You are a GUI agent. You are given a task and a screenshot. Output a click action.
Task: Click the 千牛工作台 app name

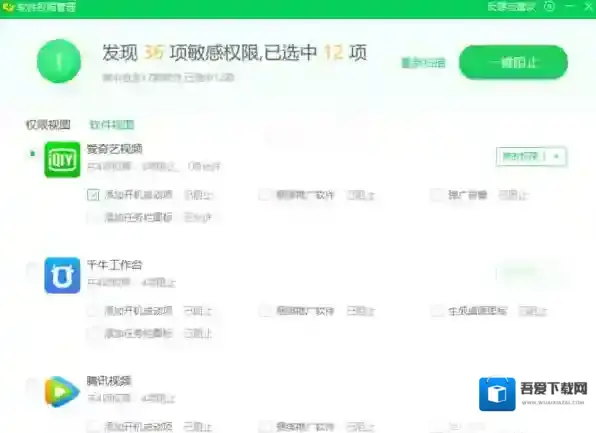coord(114,265)
